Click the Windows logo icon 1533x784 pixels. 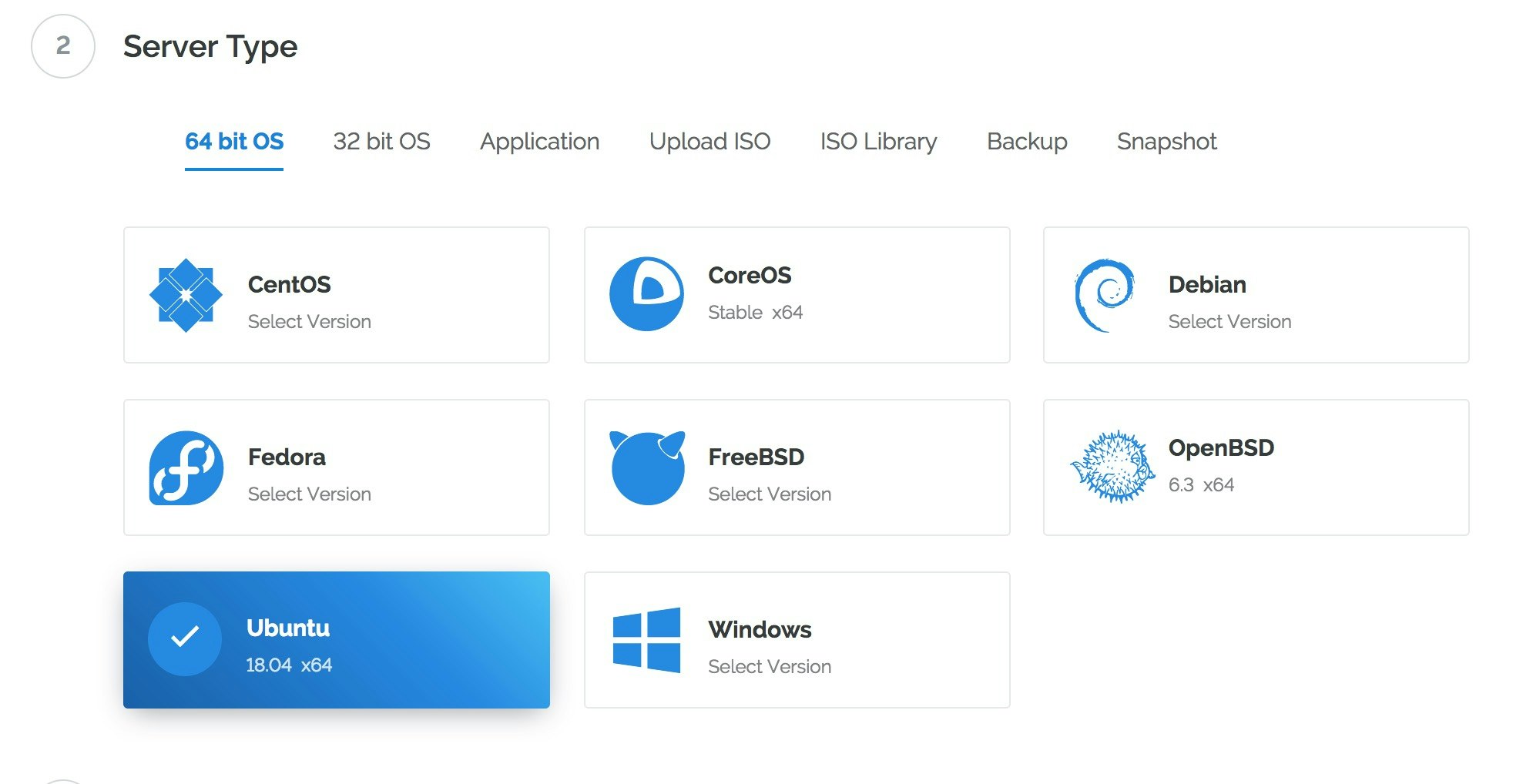[x=646, y=640]
